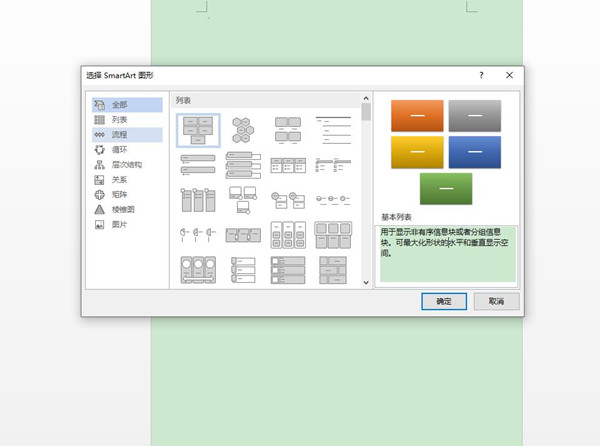The image size is (600, 446).
Task: Select the 层次结构 (Hierarchy) category
Action: [x=127, y=164]
